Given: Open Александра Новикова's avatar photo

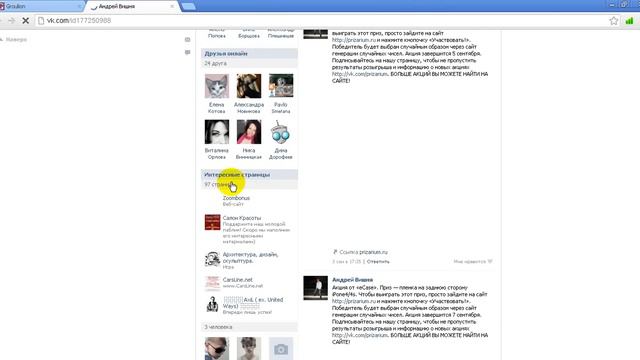Looking at the screenshot, I should click(x=249, y=86).
